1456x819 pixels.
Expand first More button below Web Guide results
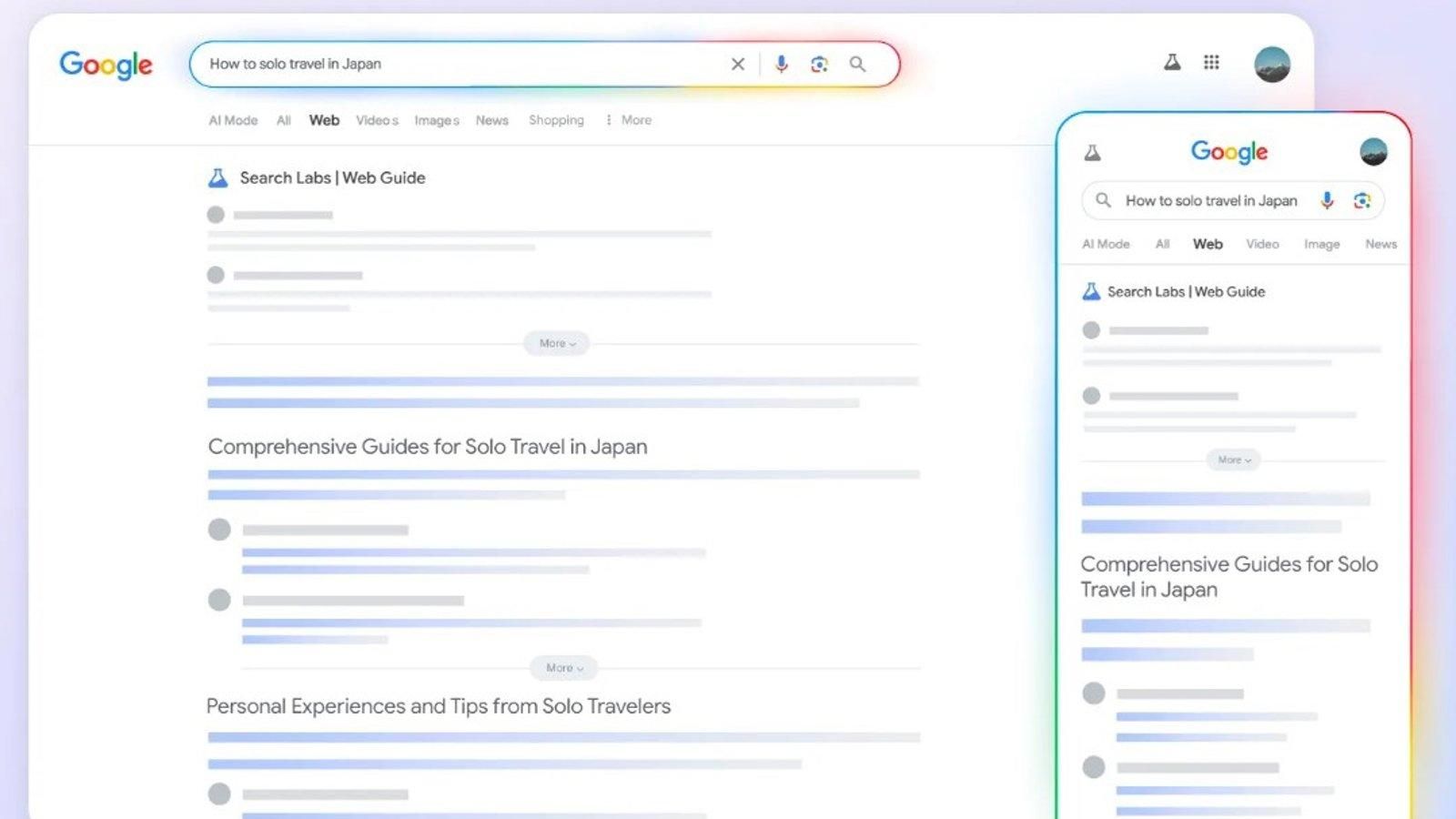(x=557, y=343)
